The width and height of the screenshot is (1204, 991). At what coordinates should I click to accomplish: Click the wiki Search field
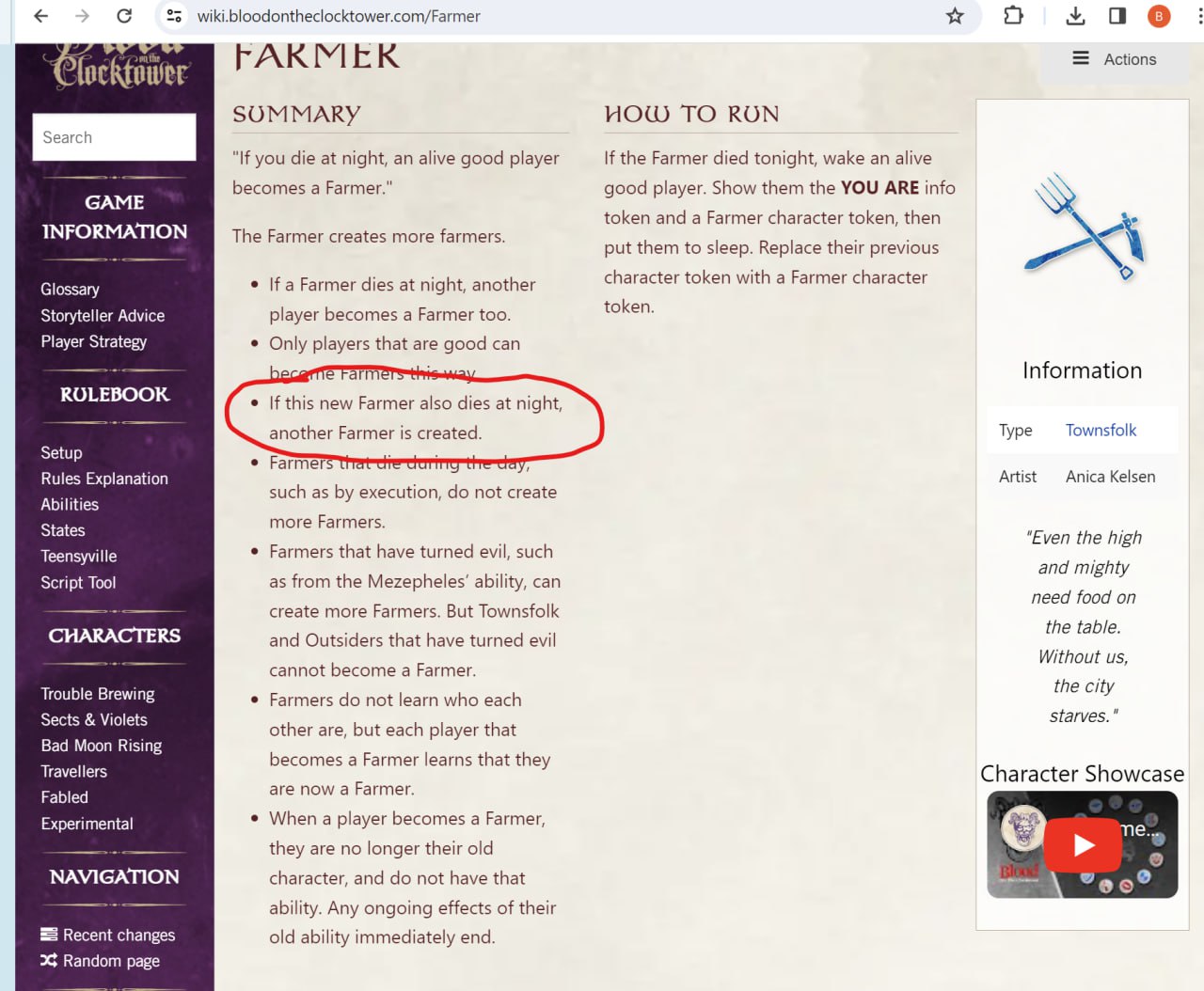[x=114, y=137]
